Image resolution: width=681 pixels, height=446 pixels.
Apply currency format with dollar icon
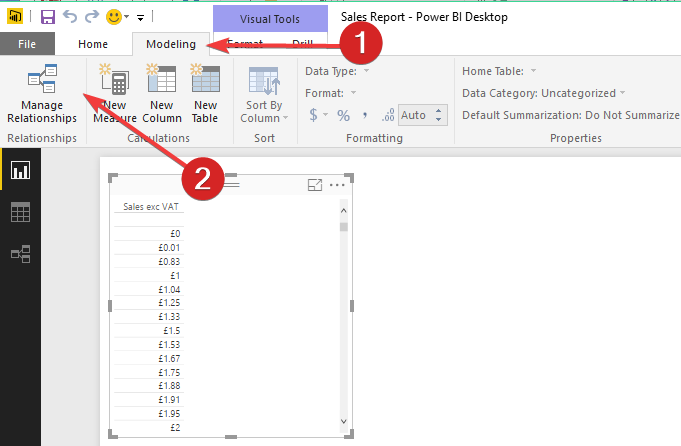point(313,115)
